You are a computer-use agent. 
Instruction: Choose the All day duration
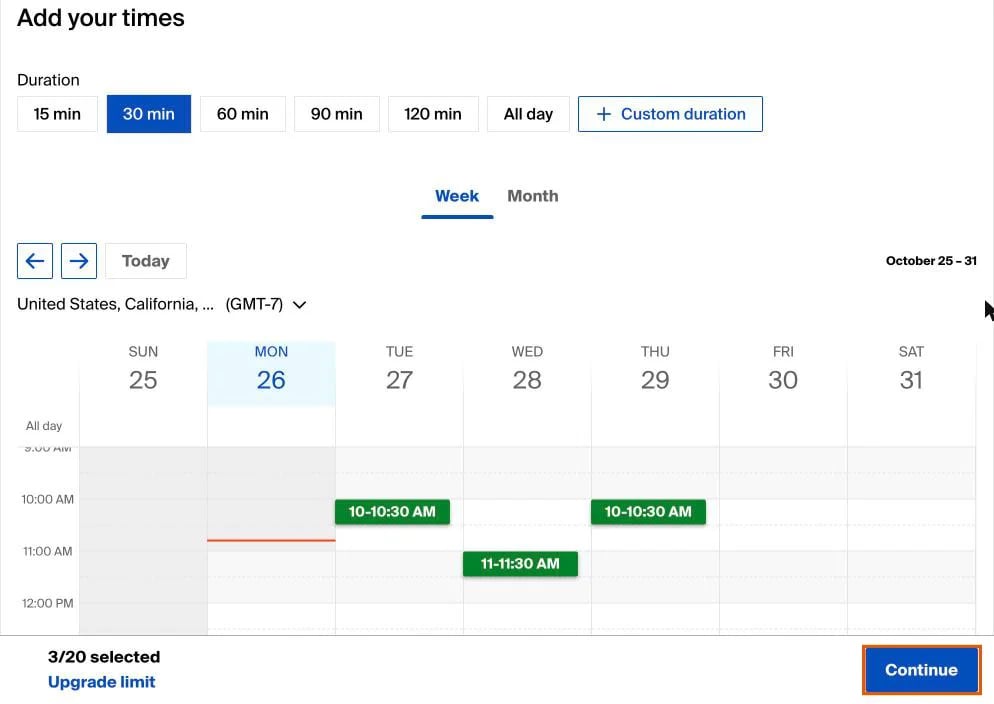[528, 114]
